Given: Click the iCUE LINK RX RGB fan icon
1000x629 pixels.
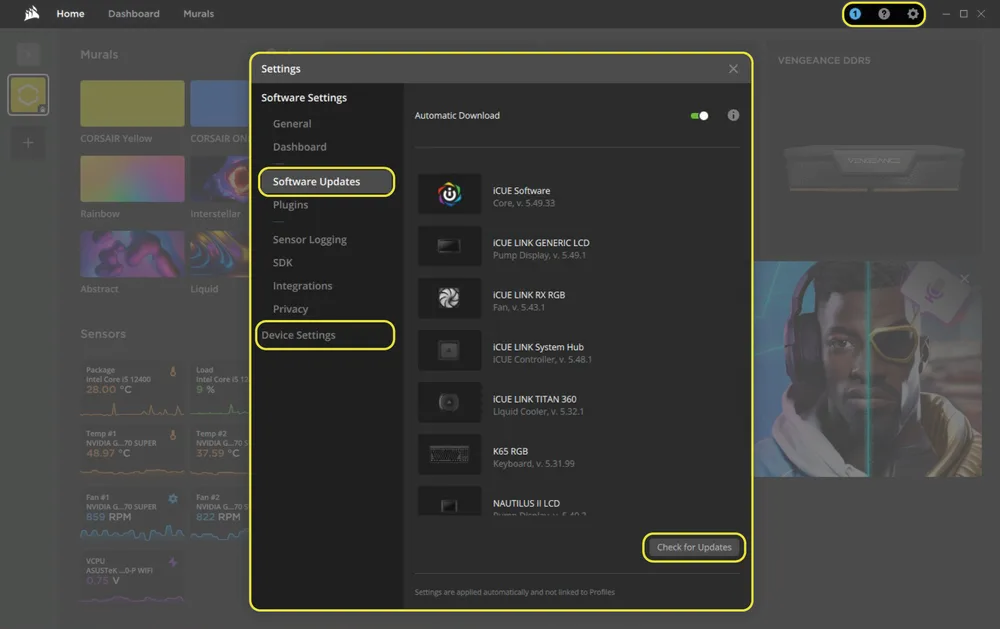Looking at the screenshot, I should (x=450, y=298).
